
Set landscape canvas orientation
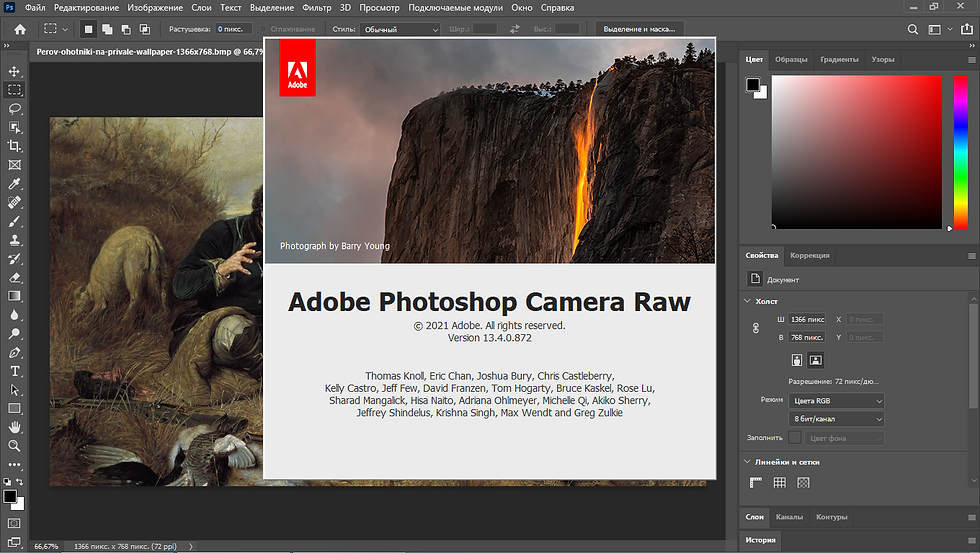[x=816, y=360]
